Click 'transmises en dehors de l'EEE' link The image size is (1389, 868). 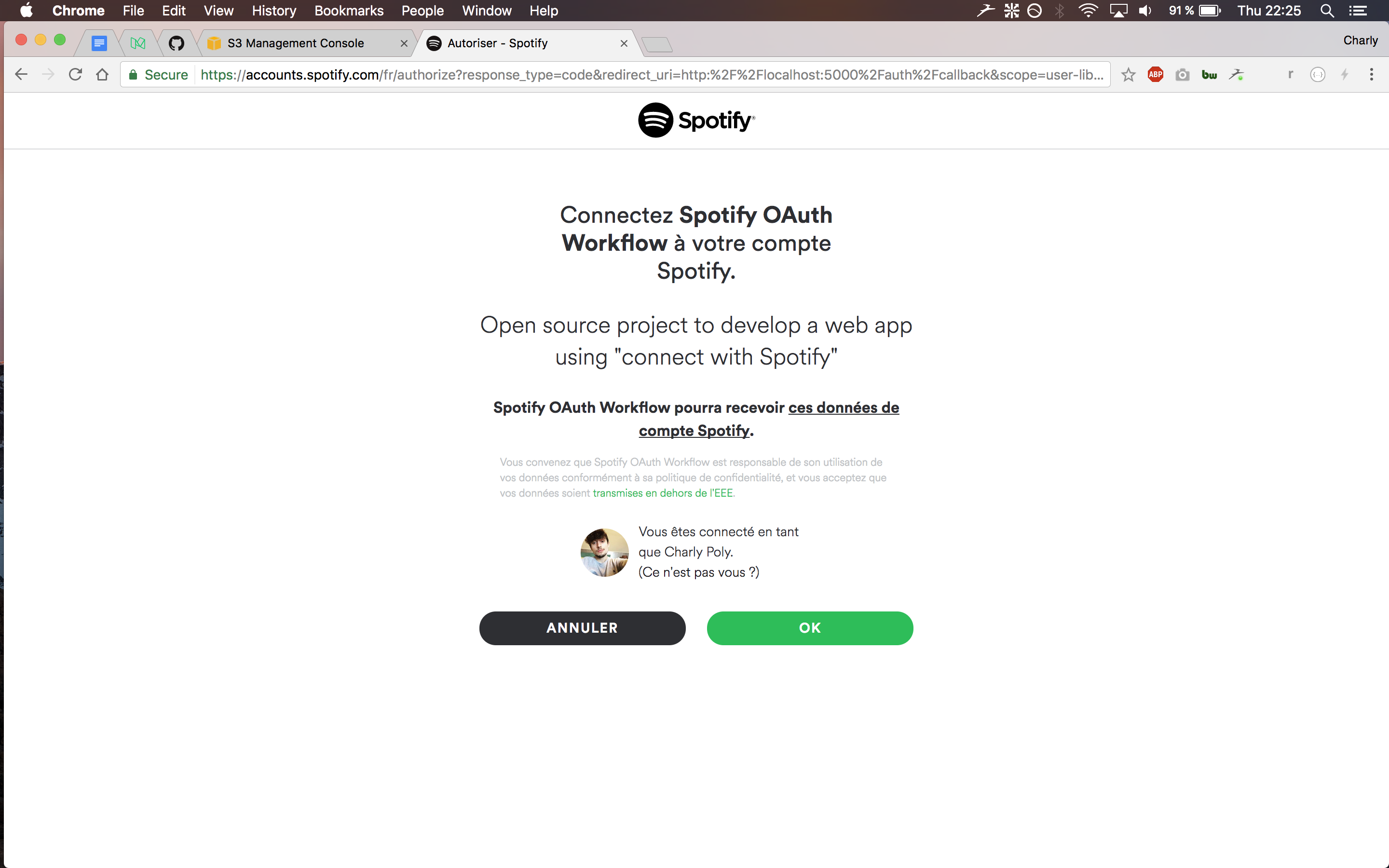(663, 493)
